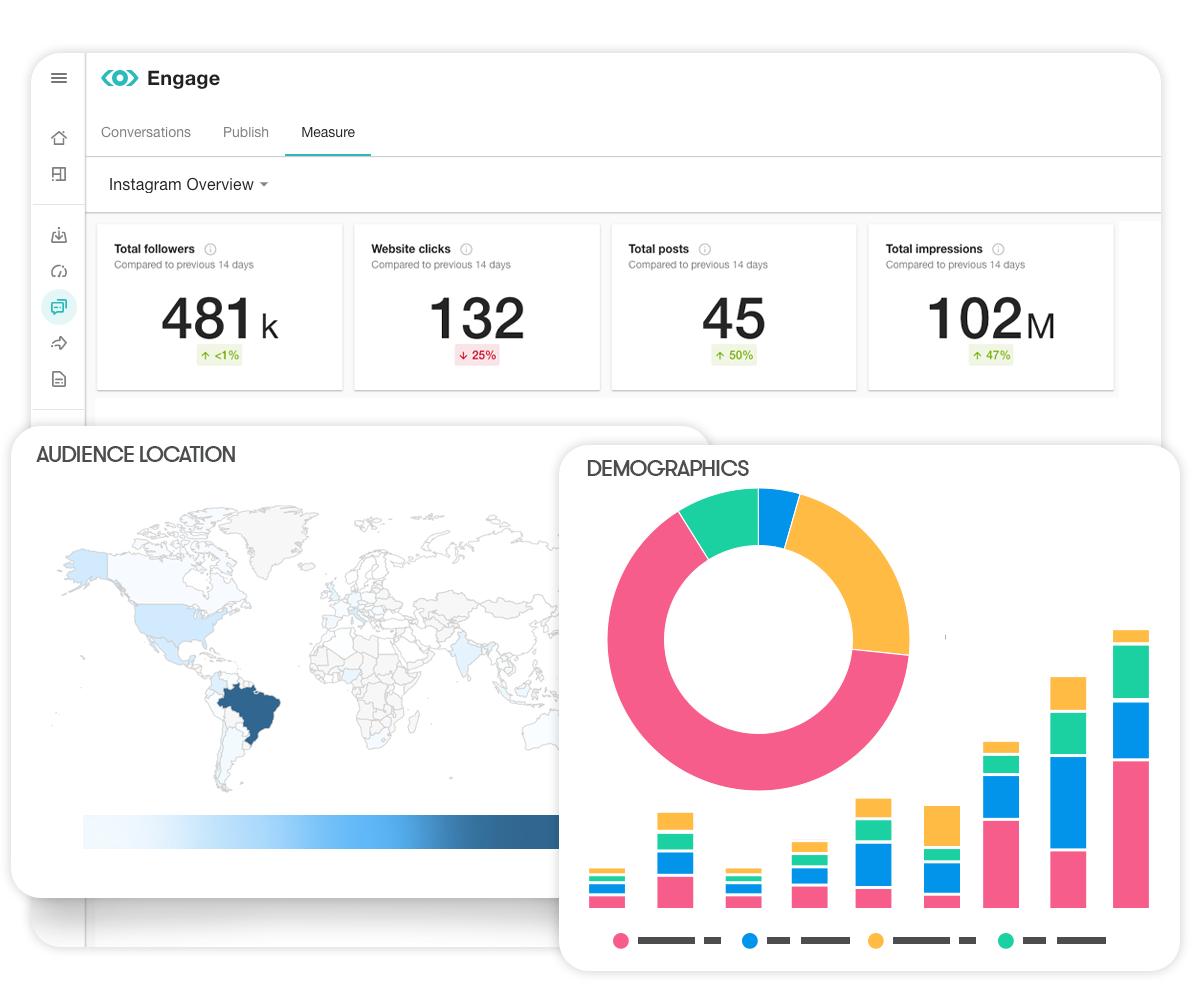Switch to the Publish tab
Image resolution: width=1200 pixels, height=990 pixels.
[245, 132]
